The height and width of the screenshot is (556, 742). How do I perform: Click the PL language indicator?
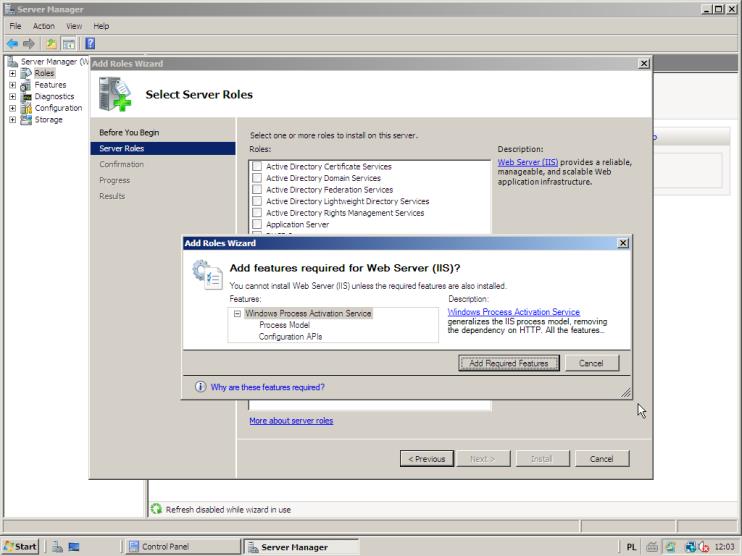point(631,547)
